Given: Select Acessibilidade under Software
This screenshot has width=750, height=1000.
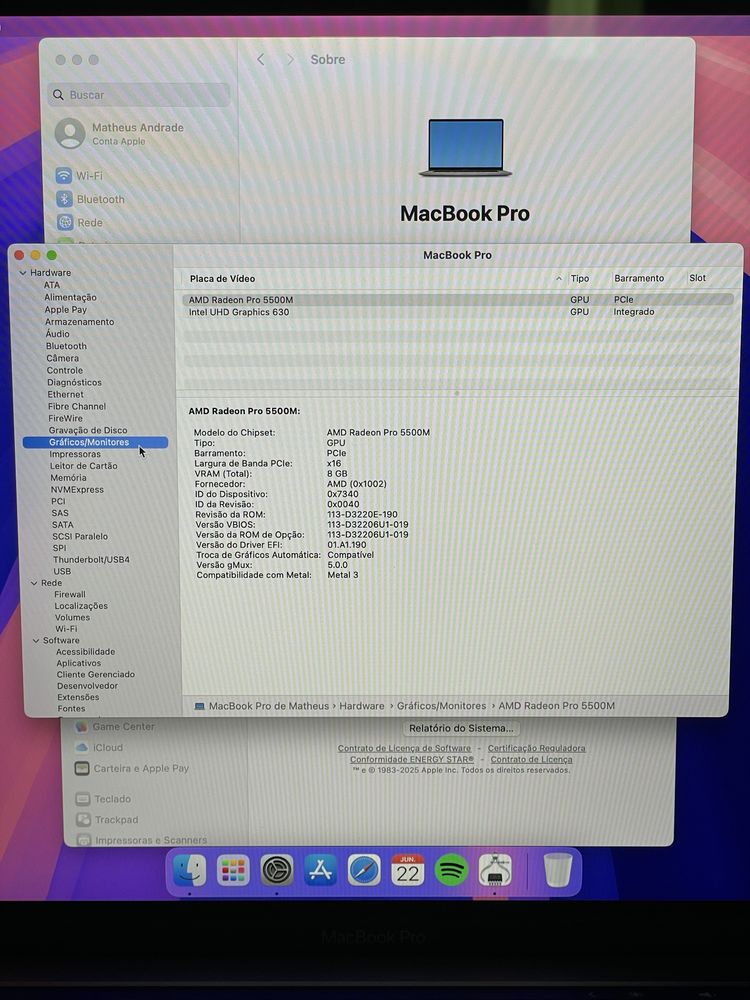Looking at the screenshot, I should (85, 652).
